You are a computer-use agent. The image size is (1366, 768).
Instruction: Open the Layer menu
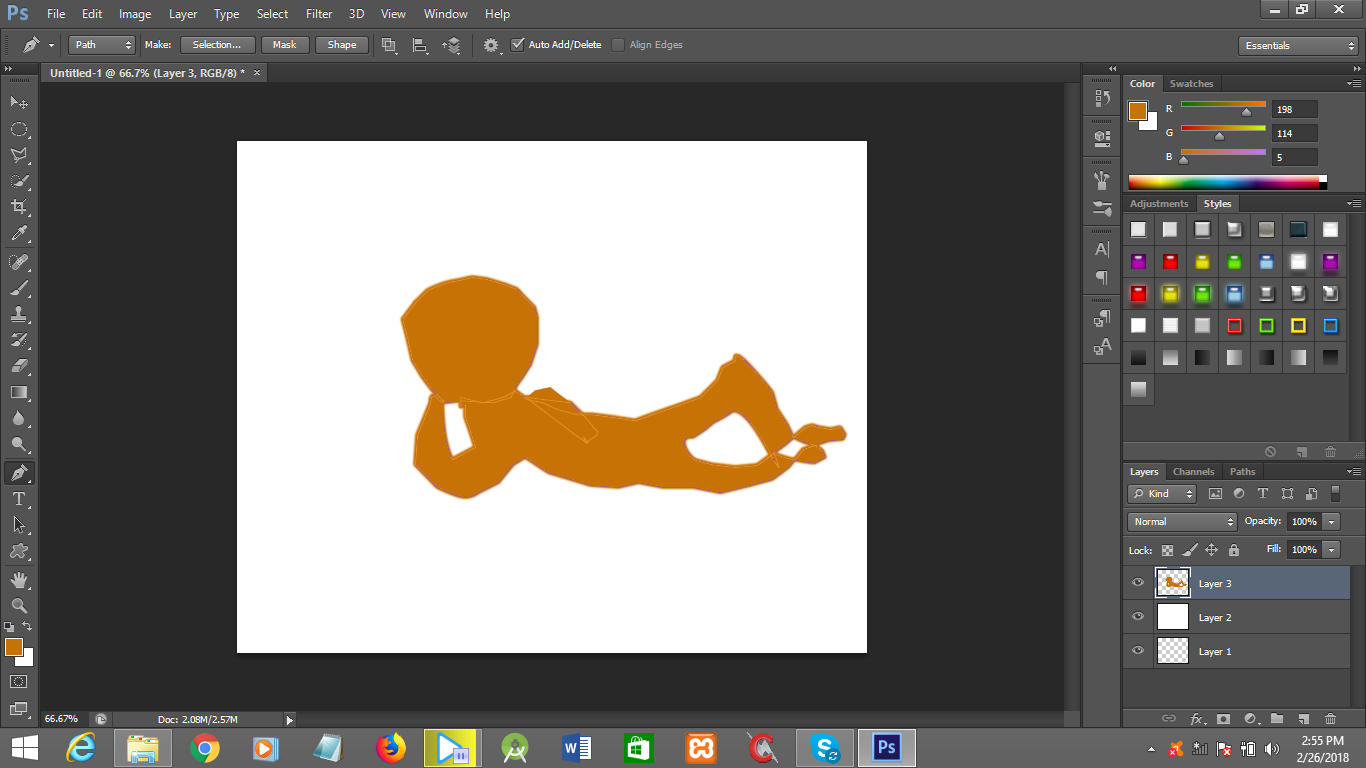coord(183,14)
